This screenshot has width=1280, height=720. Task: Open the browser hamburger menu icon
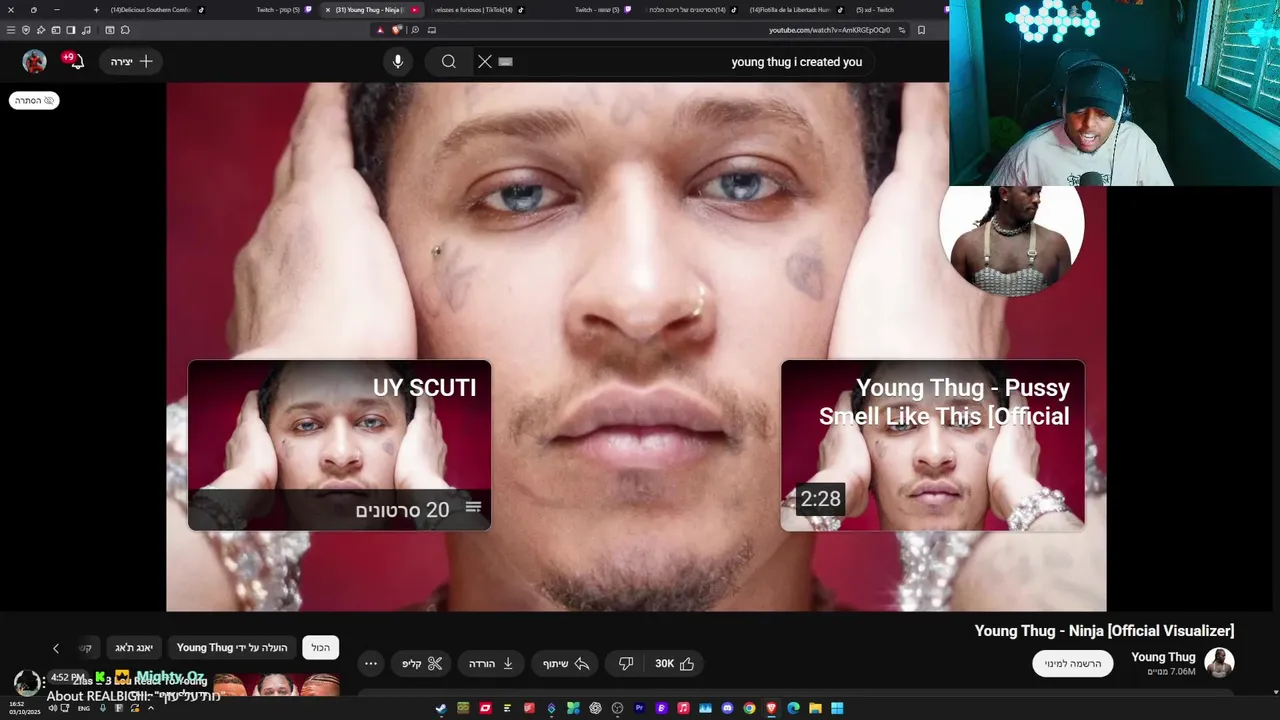pyautogui.click(x=11, y=30)
